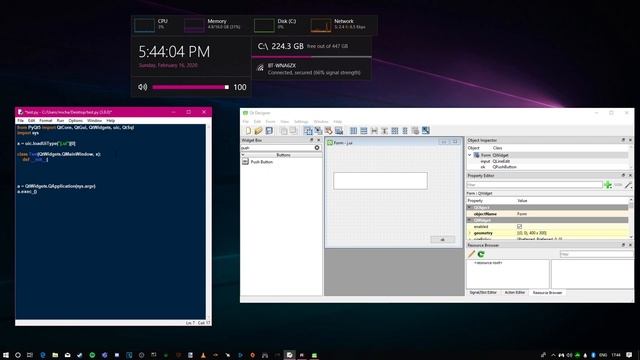Apply Lay Out in a Form Layout
Viewport: 640px width, 360px height.
pyautogui.click(x=405, y=131)
